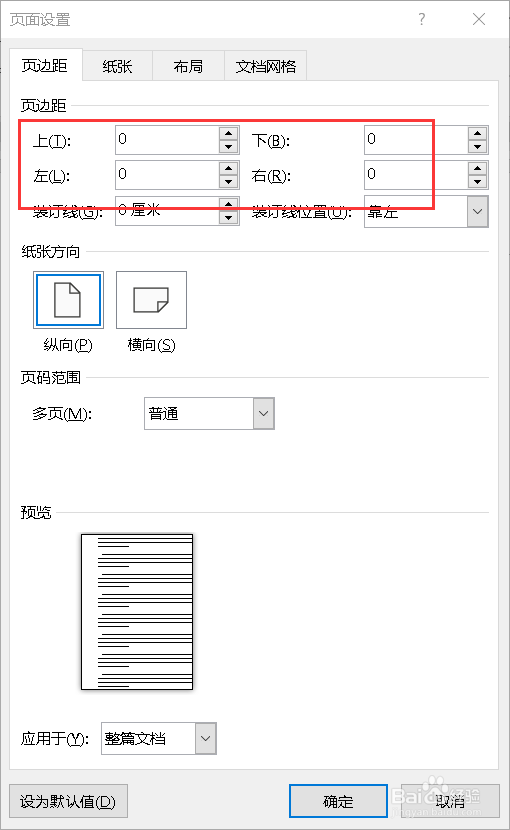Decrease the 上(T) margin with down arrow

pos(229,147)
